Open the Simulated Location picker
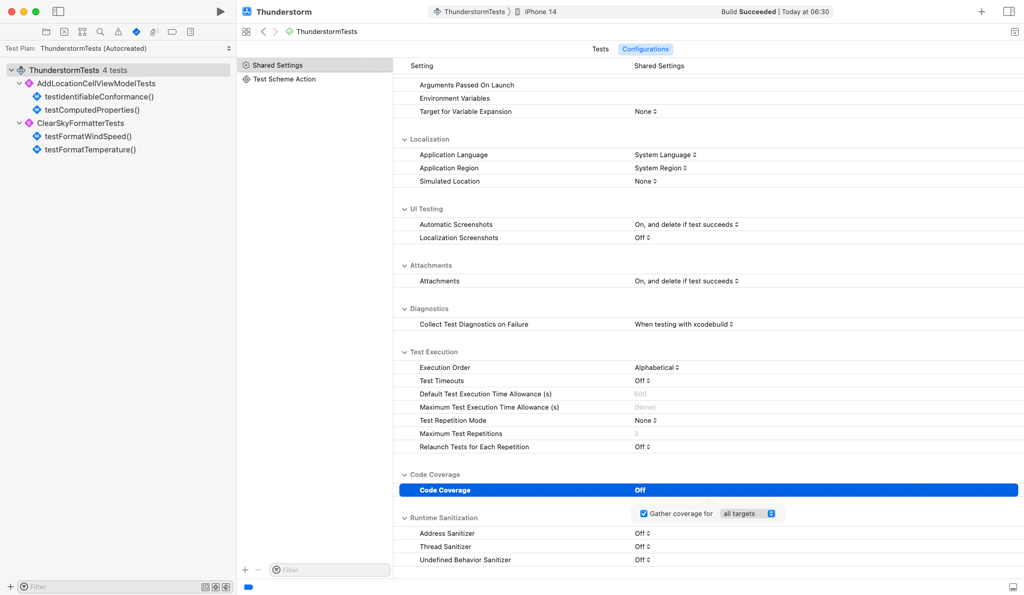 tap(643, 181)
